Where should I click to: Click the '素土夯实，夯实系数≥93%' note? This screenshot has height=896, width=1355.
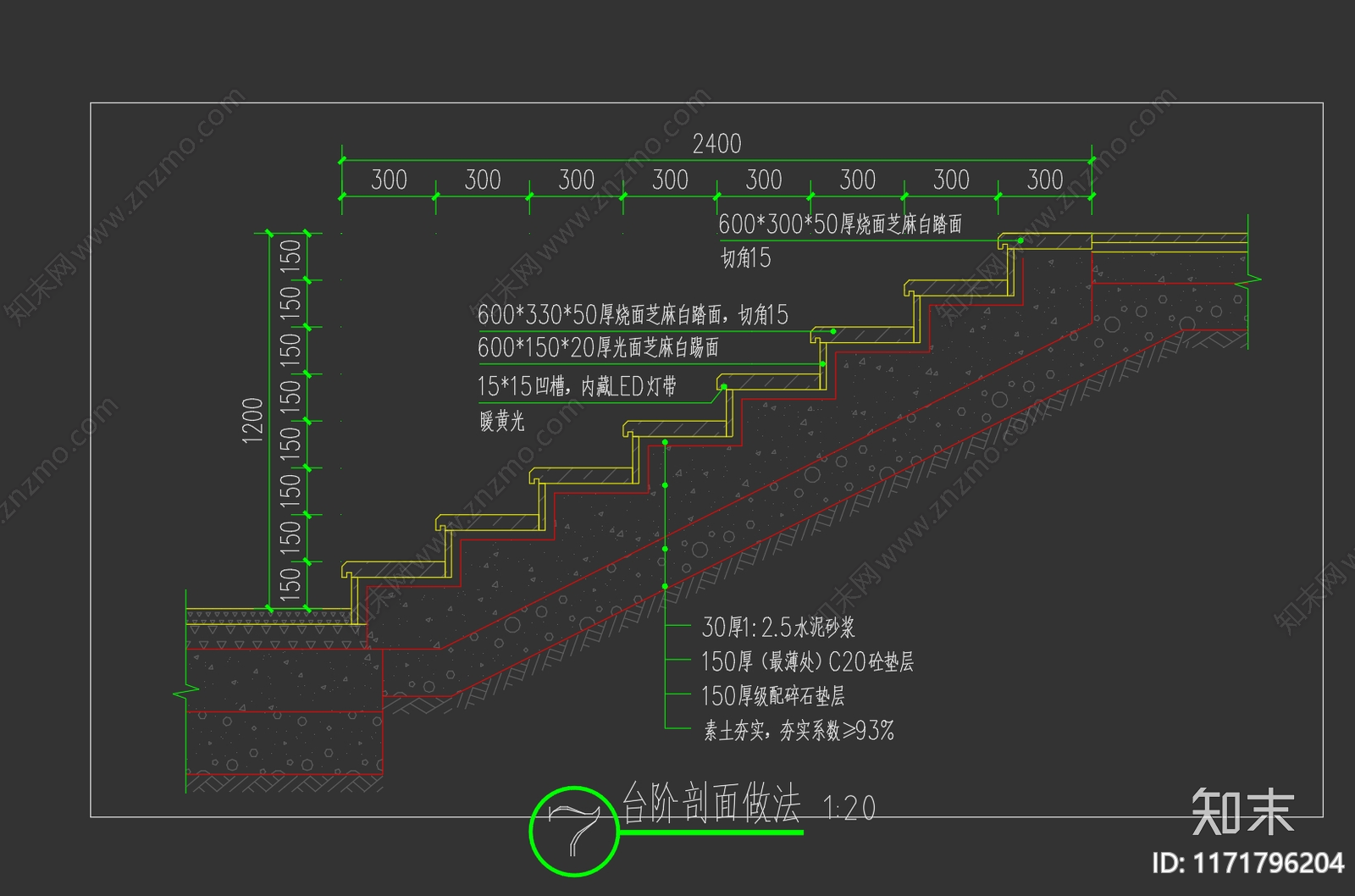[x=799, y=730]
